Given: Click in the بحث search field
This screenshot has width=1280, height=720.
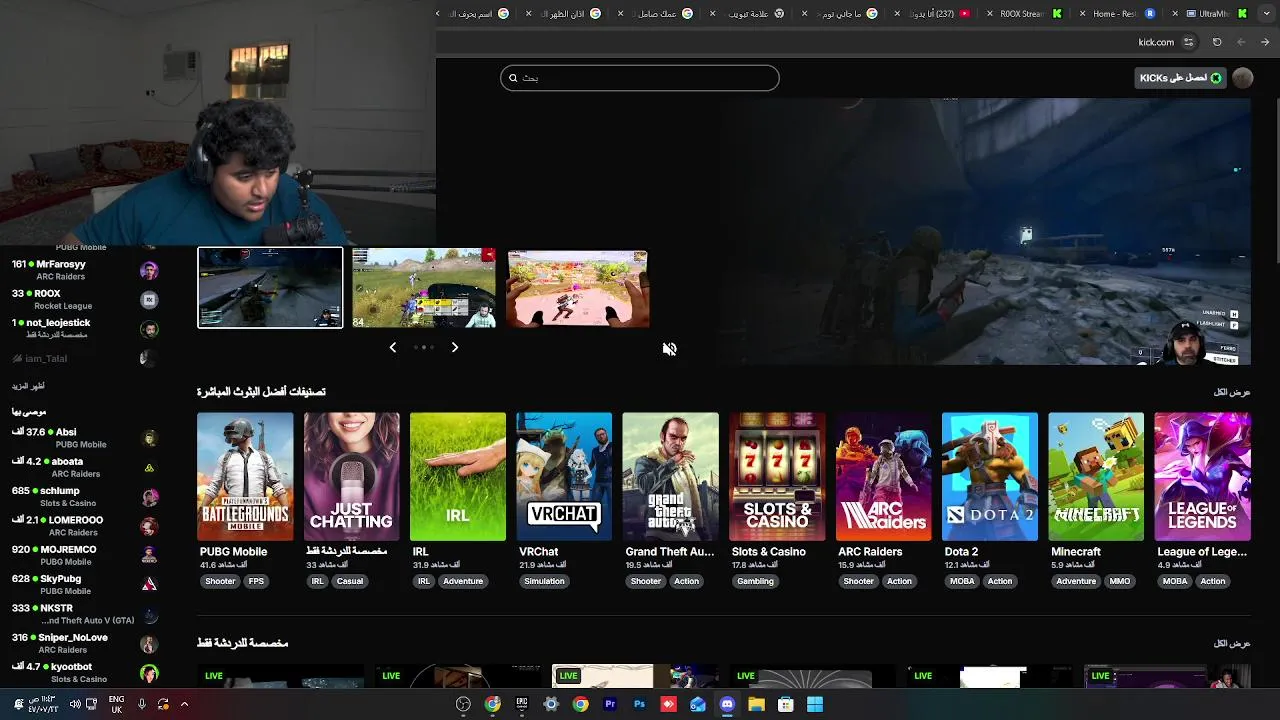Looking at the screenshot, I should (640, 78).
